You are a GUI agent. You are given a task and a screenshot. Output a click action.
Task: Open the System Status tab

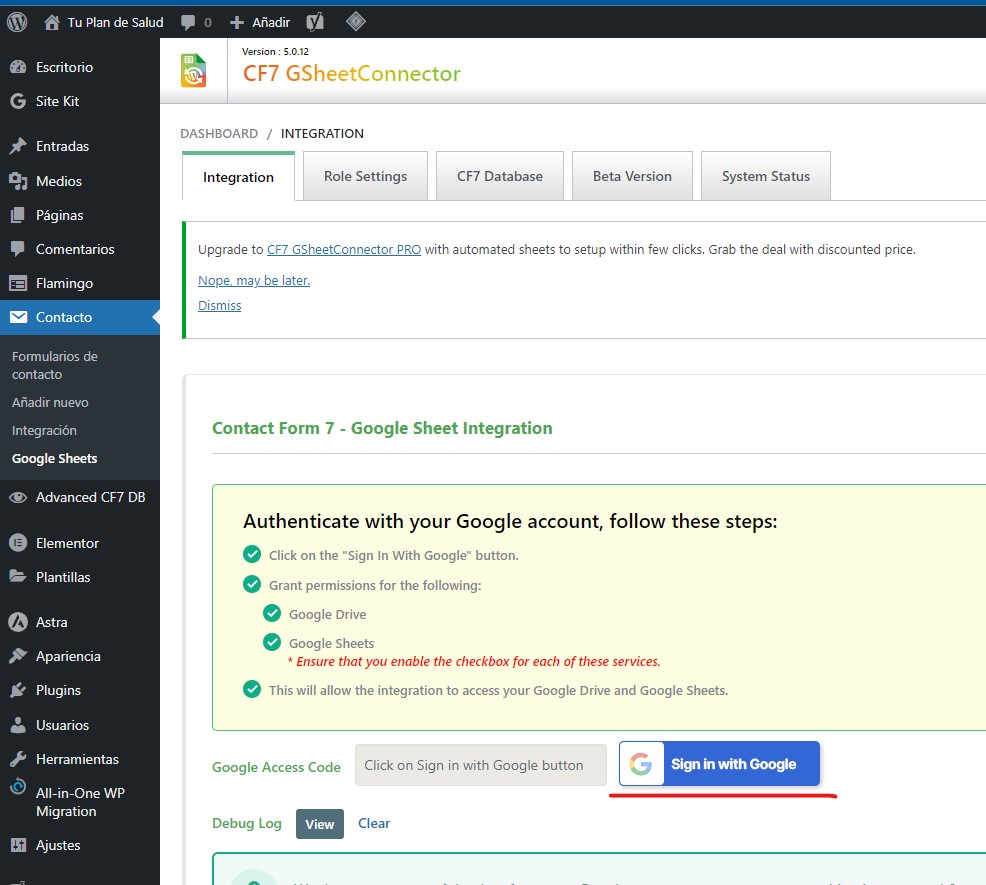(766, 176)
